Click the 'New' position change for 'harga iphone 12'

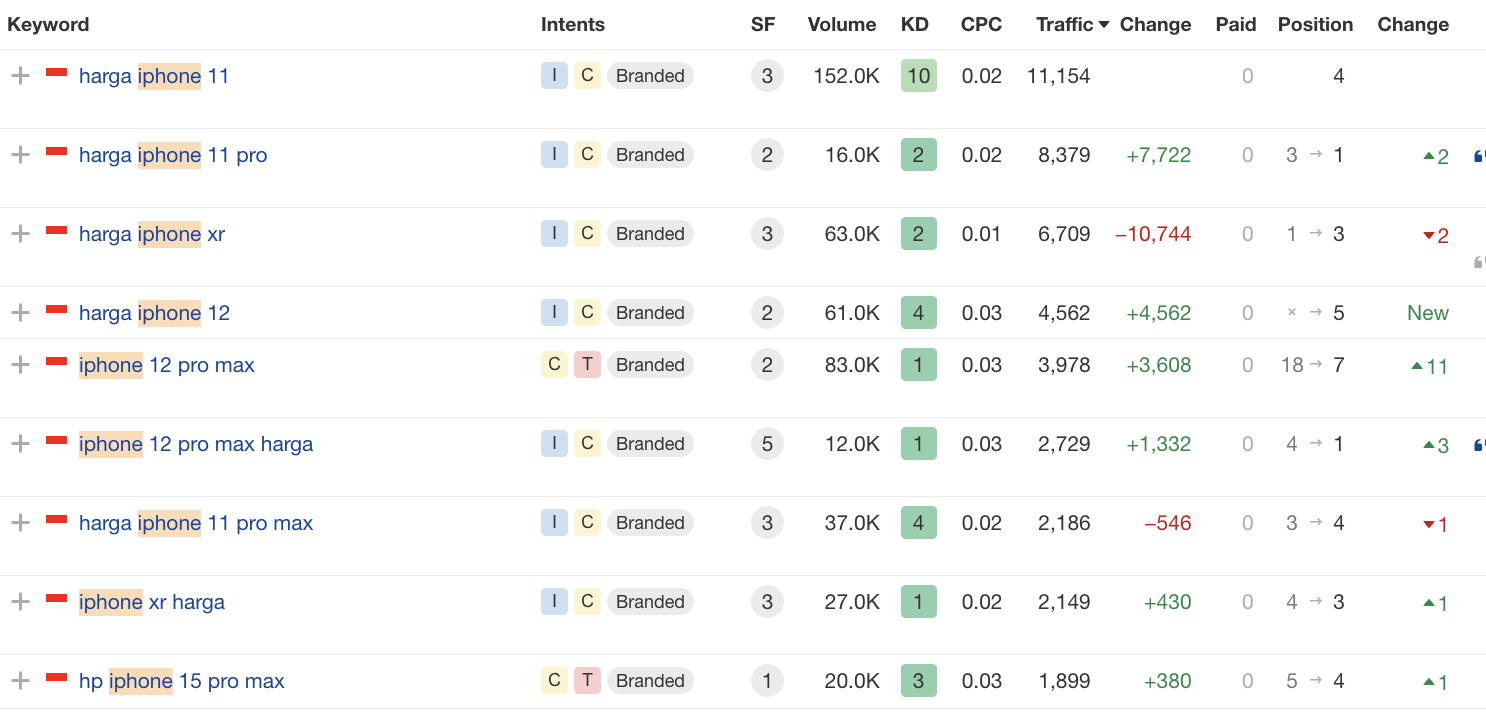pyautogui.click(x=1428, y=313)
